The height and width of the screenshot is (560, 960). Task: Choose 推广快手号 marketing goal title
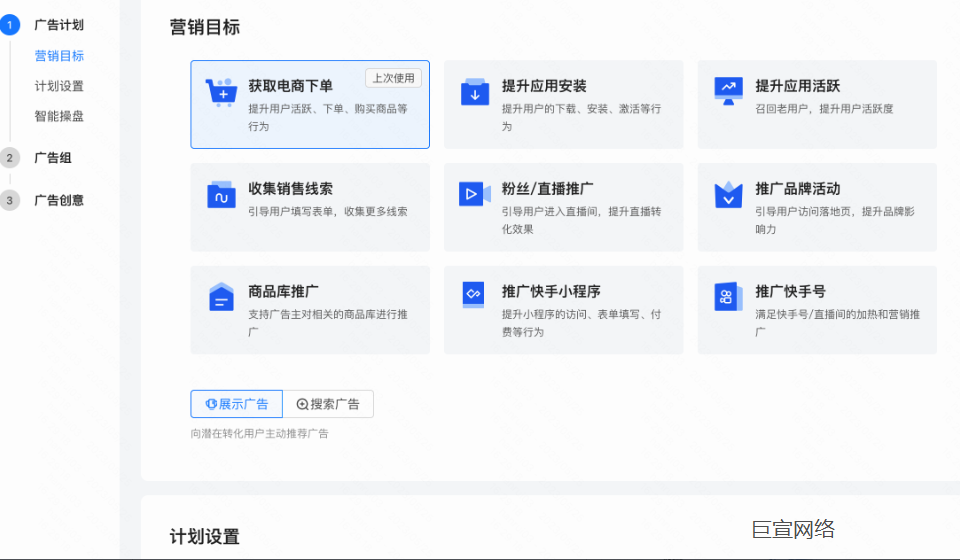pos(790,292)
